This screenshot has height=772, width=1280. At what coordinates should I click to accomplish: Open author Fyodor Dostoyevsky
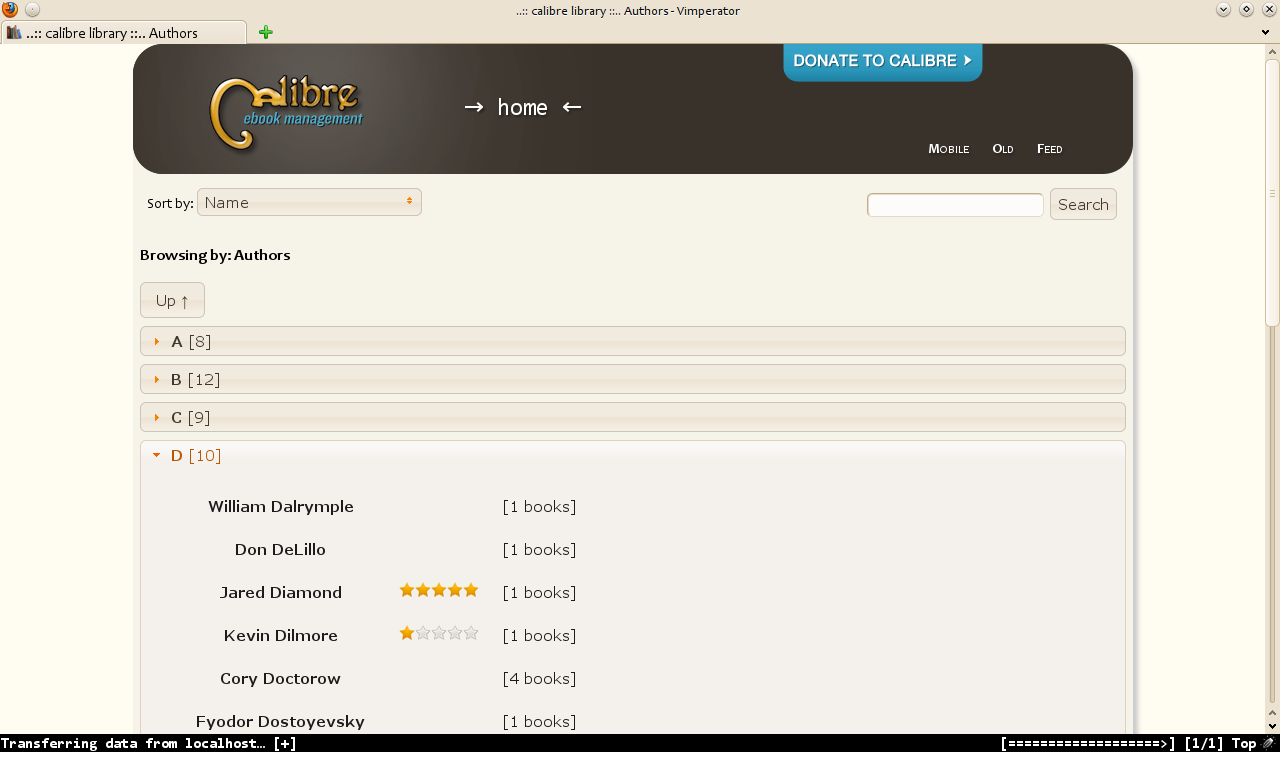tap(280, 721)
